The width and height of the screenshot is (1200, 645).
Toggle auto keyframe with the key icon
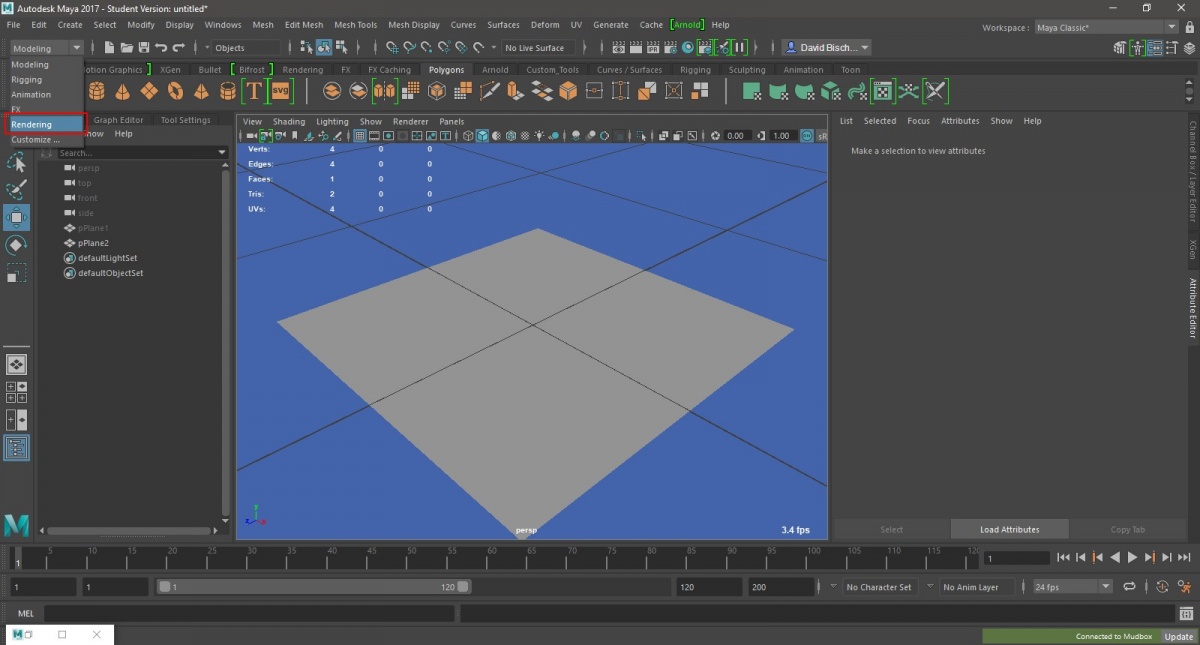pyautogui.click(x=1163, y=587)
